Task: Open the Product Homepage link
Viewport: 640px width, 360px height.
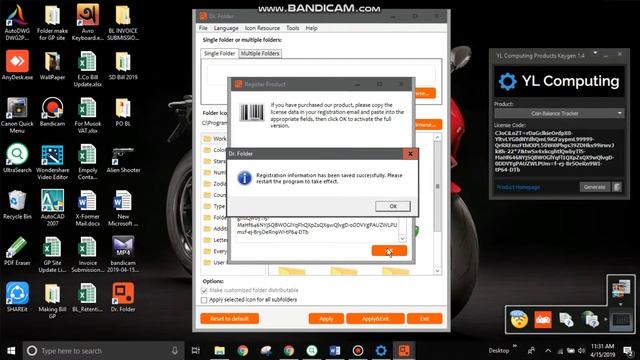Action: 518,187
